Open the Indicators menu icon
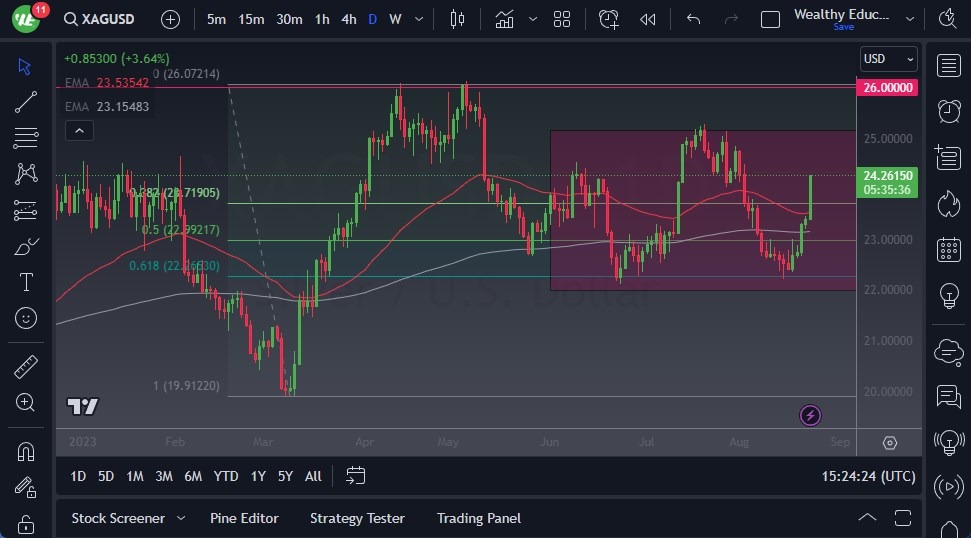The height and width of the screenshot is (538, 971). [505, 19]
